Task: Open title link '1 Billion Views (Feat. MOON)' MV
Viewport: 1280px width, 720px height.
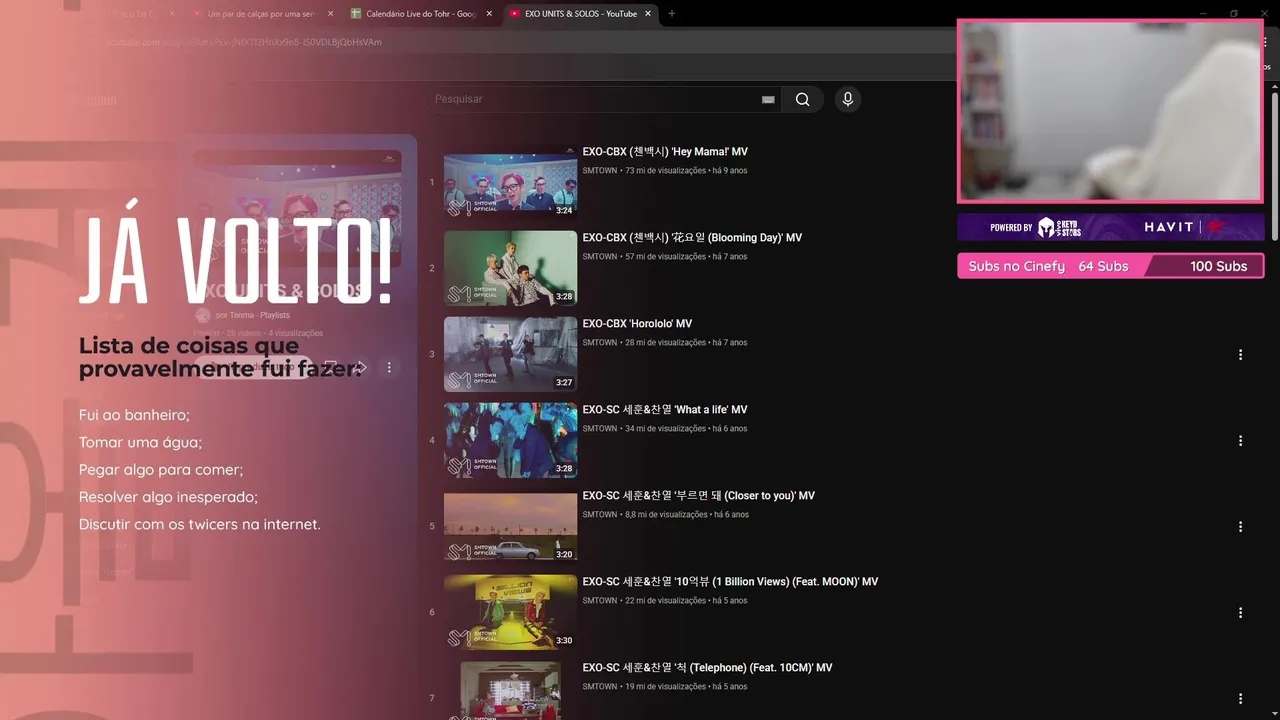Action: [730, 582]
